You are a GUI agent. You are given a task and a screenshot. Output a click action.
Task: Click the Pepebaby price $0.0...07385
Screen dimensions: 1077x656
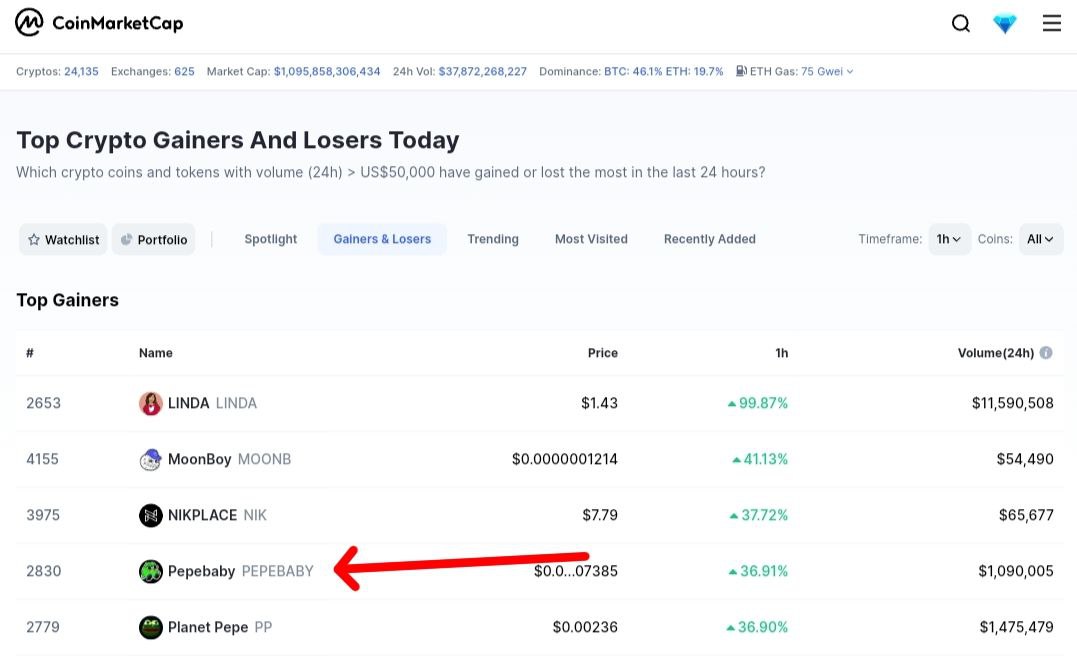[x=576, y=572]
